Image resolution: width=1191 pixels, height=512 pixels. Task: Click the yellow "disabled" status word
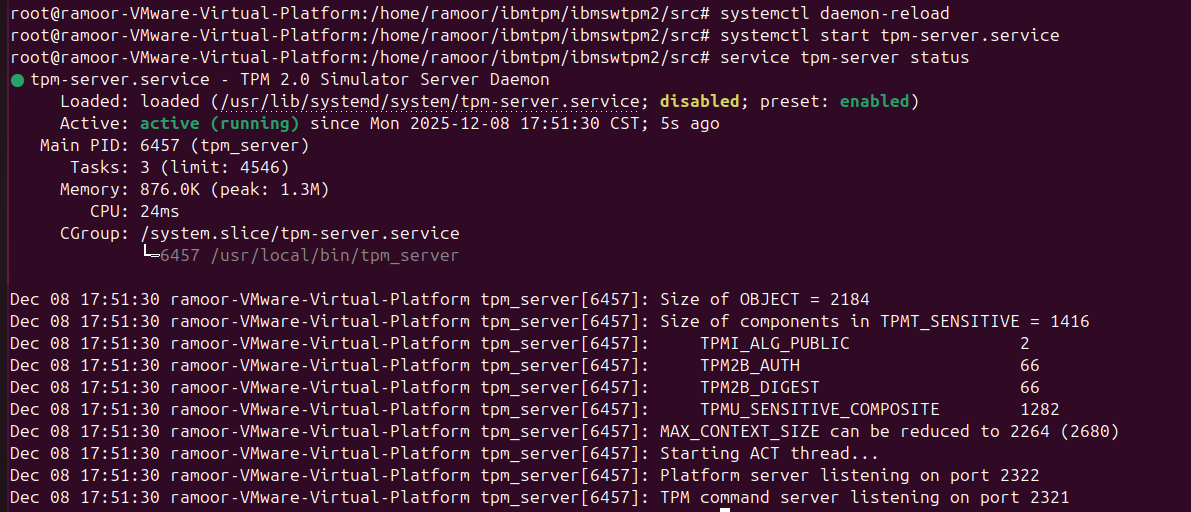click(x=700, y=102)
